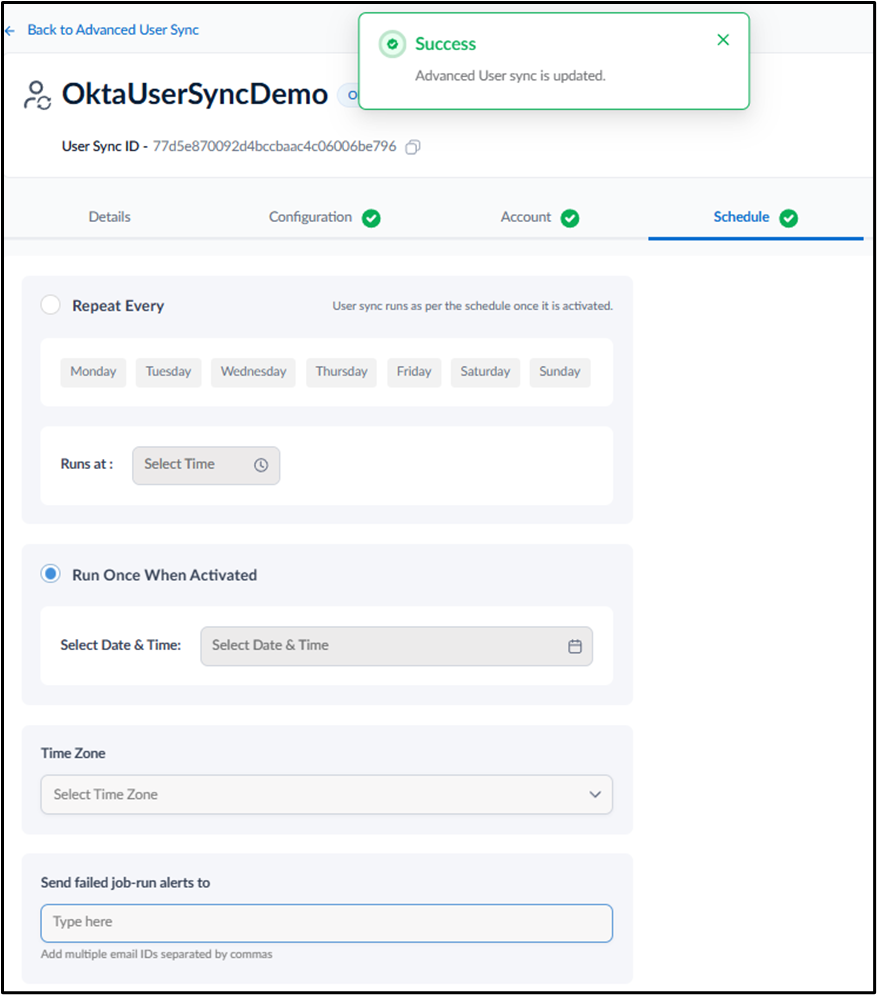
Task: Select the Schedule tab
Action: (x=741, y=217)
